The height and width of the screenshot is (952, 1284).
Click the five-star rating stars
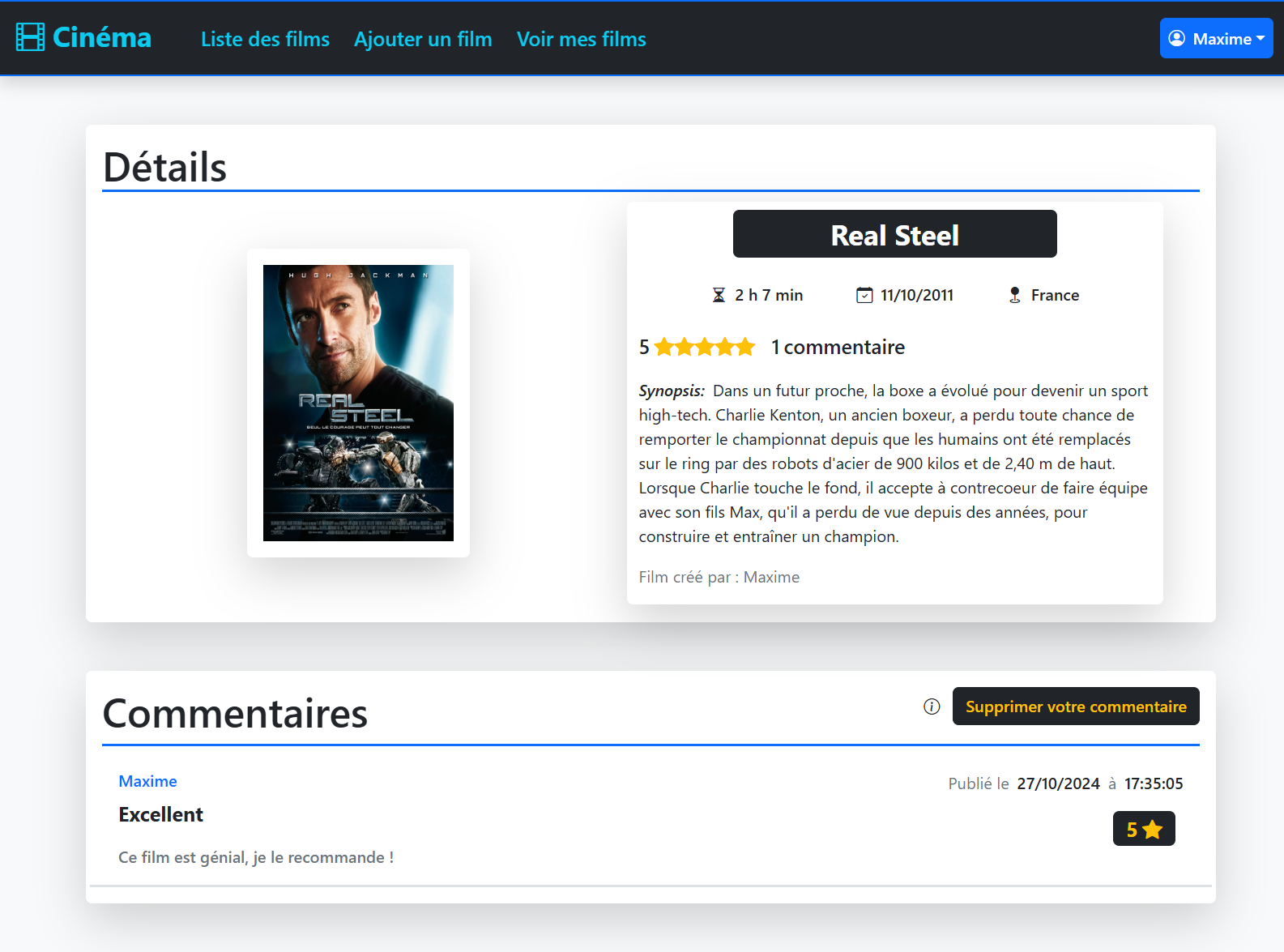click(705, 347)
